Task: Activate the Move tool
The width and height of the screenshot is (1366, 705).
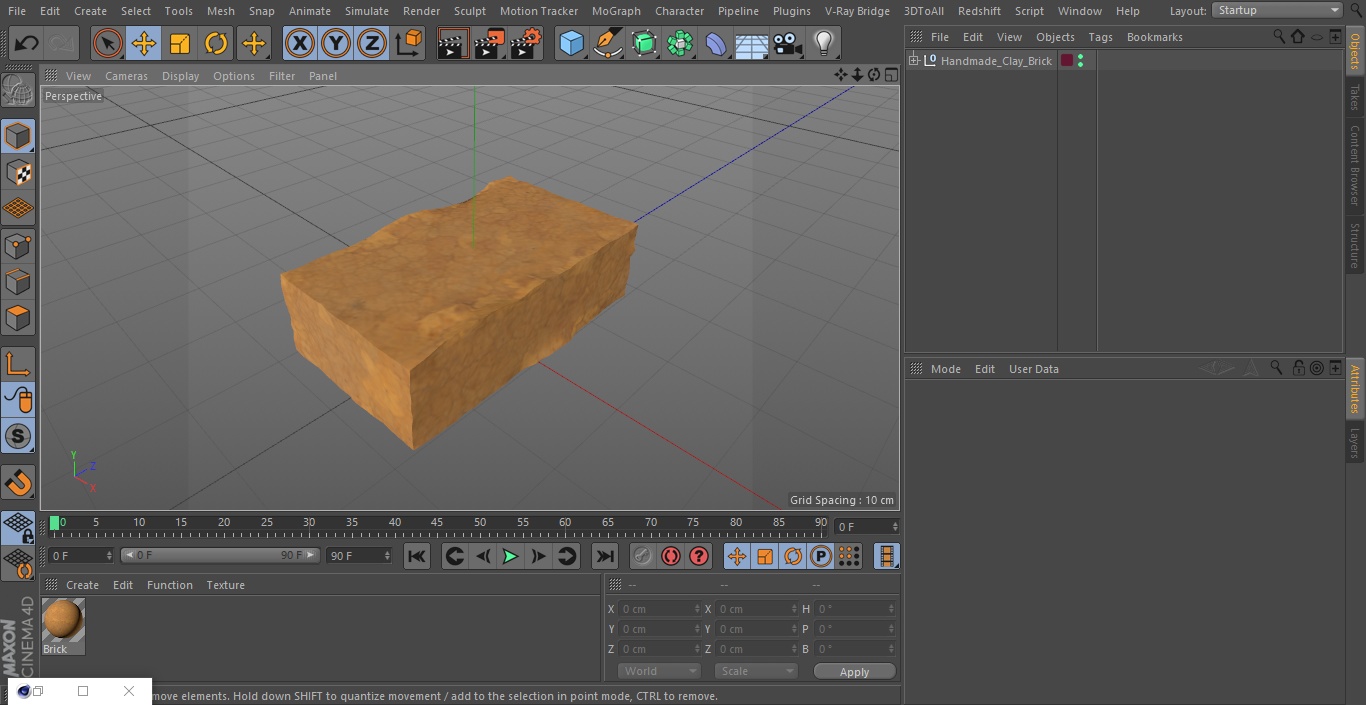Action: (x=144, y=44)
